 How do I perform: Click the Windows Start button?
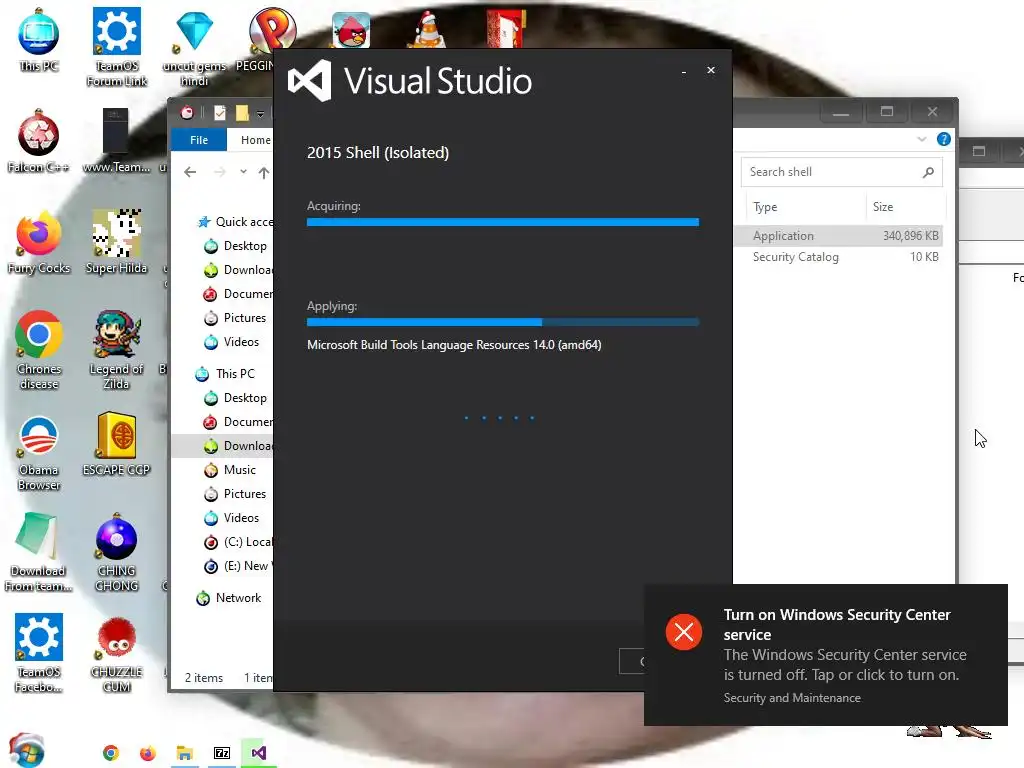(26, 750)
